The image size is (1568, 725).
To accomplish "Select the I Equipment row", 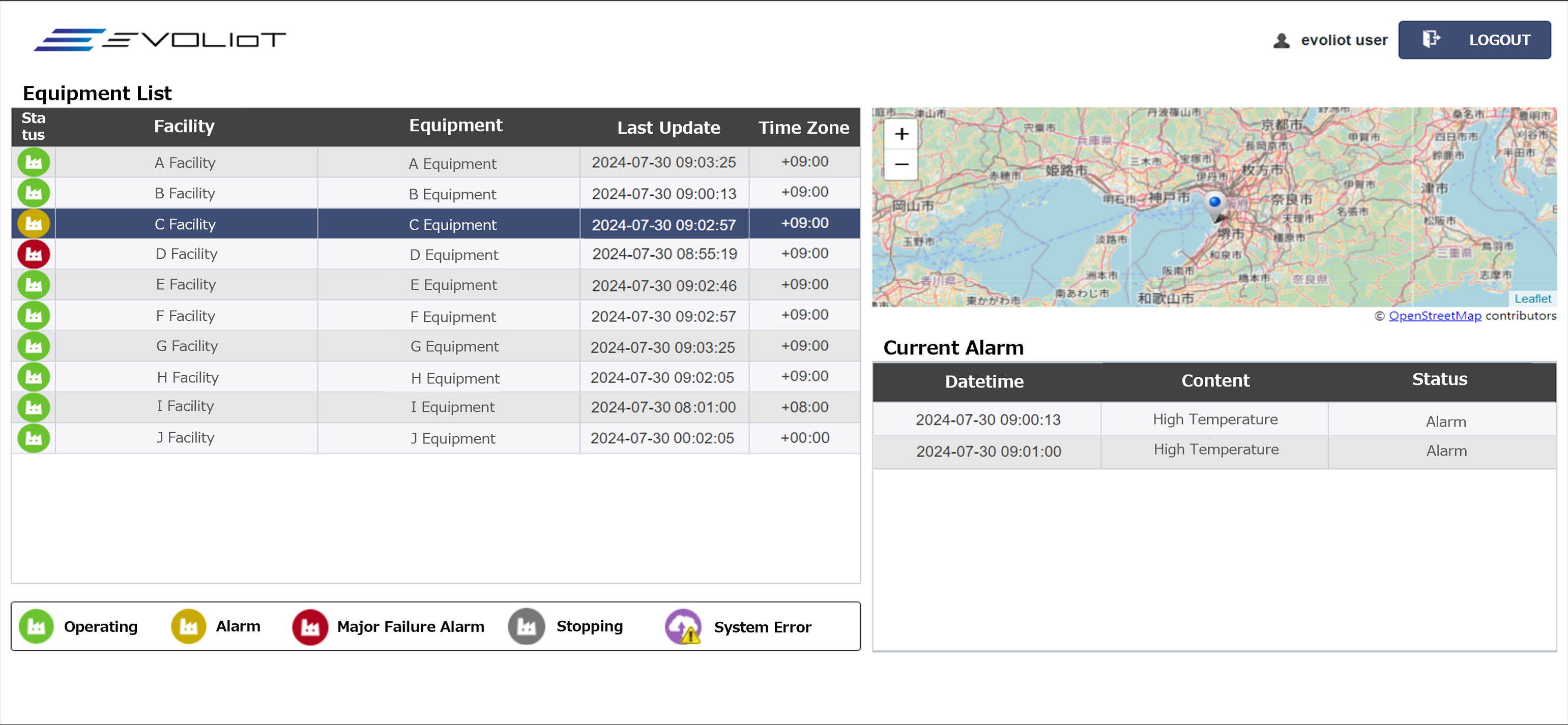I will point(452,407).
